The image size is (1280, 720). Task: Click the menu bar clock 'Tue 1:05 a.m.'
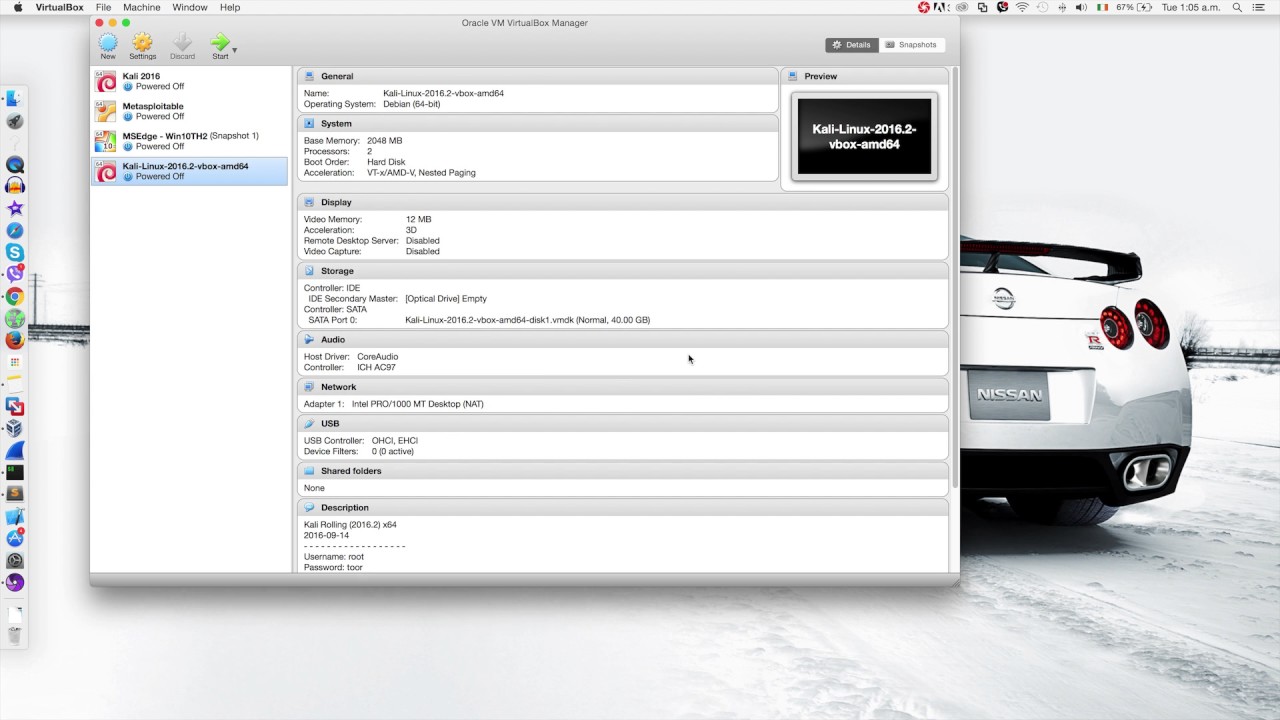[x=1191, y=7]
